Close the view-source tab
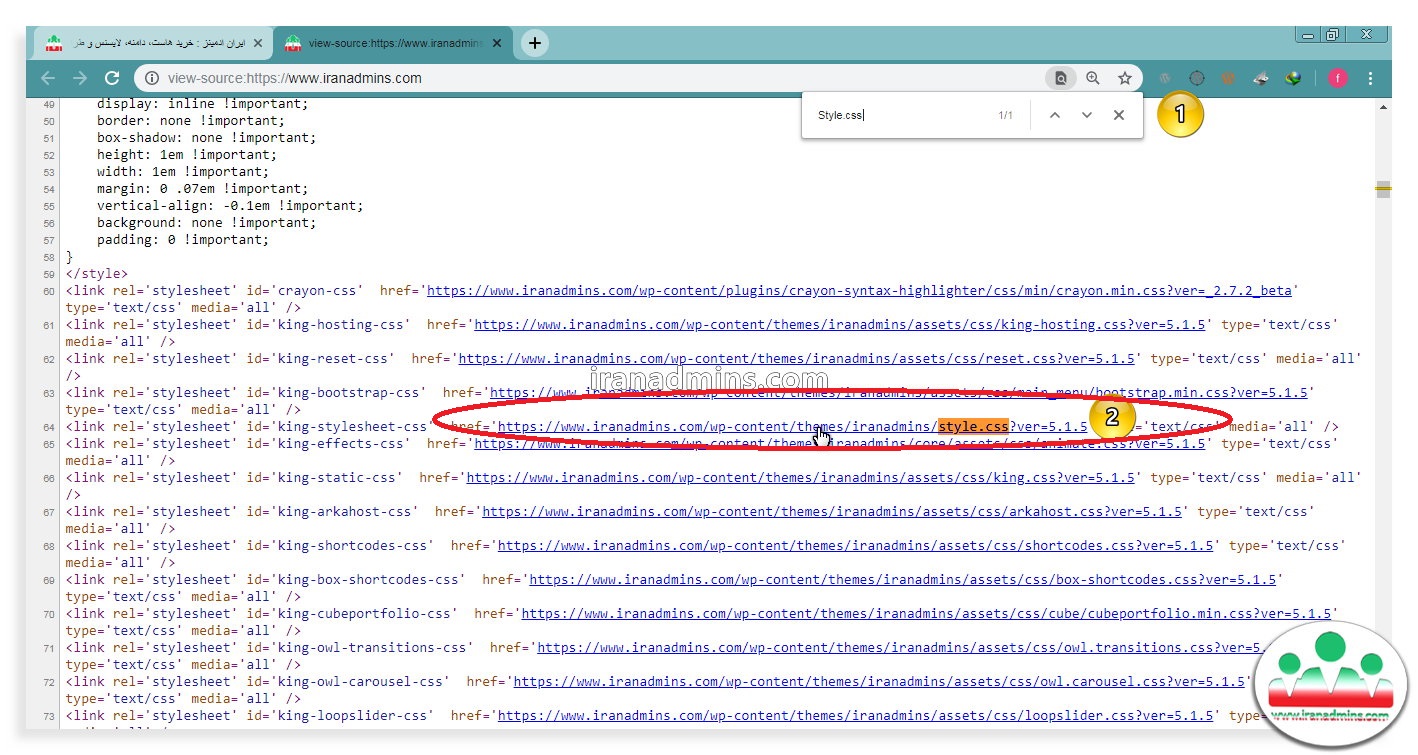This screenshot has width=1418, height=755. click(x=497, y=43)
